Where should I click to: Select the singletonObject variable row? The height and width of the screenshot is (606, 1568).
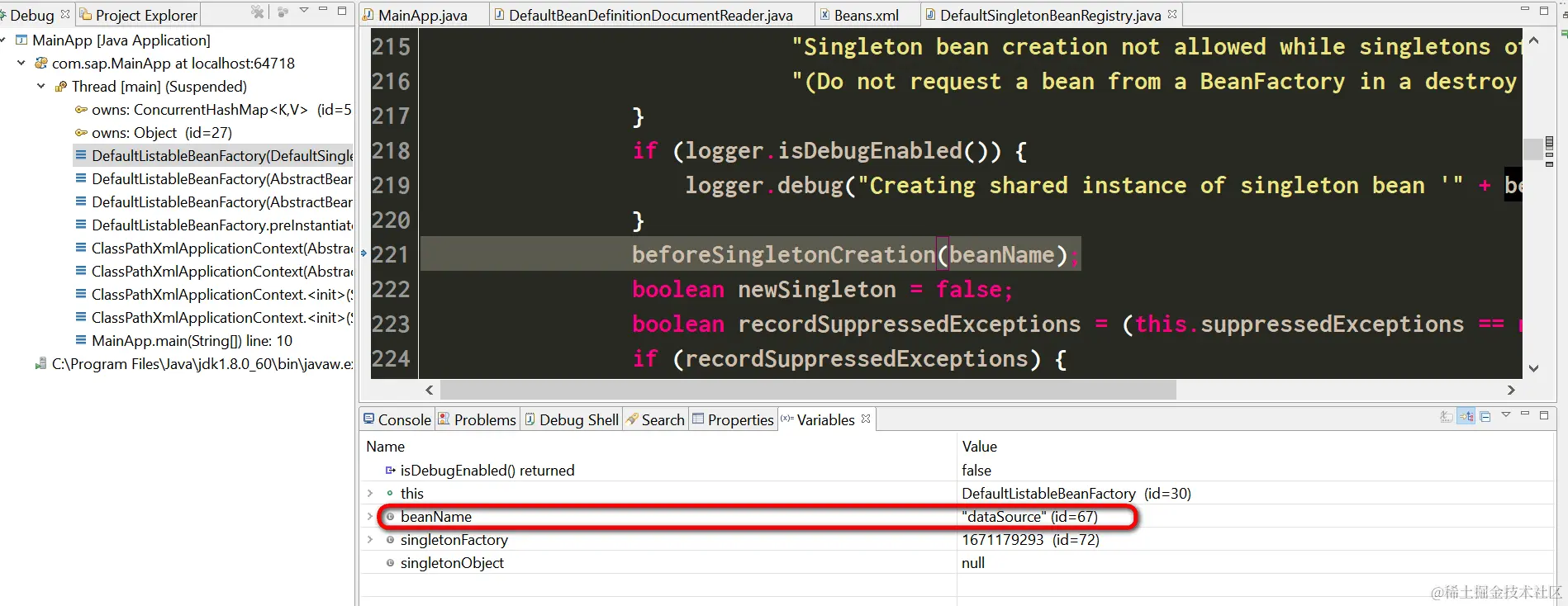click(x=957, y=562)
